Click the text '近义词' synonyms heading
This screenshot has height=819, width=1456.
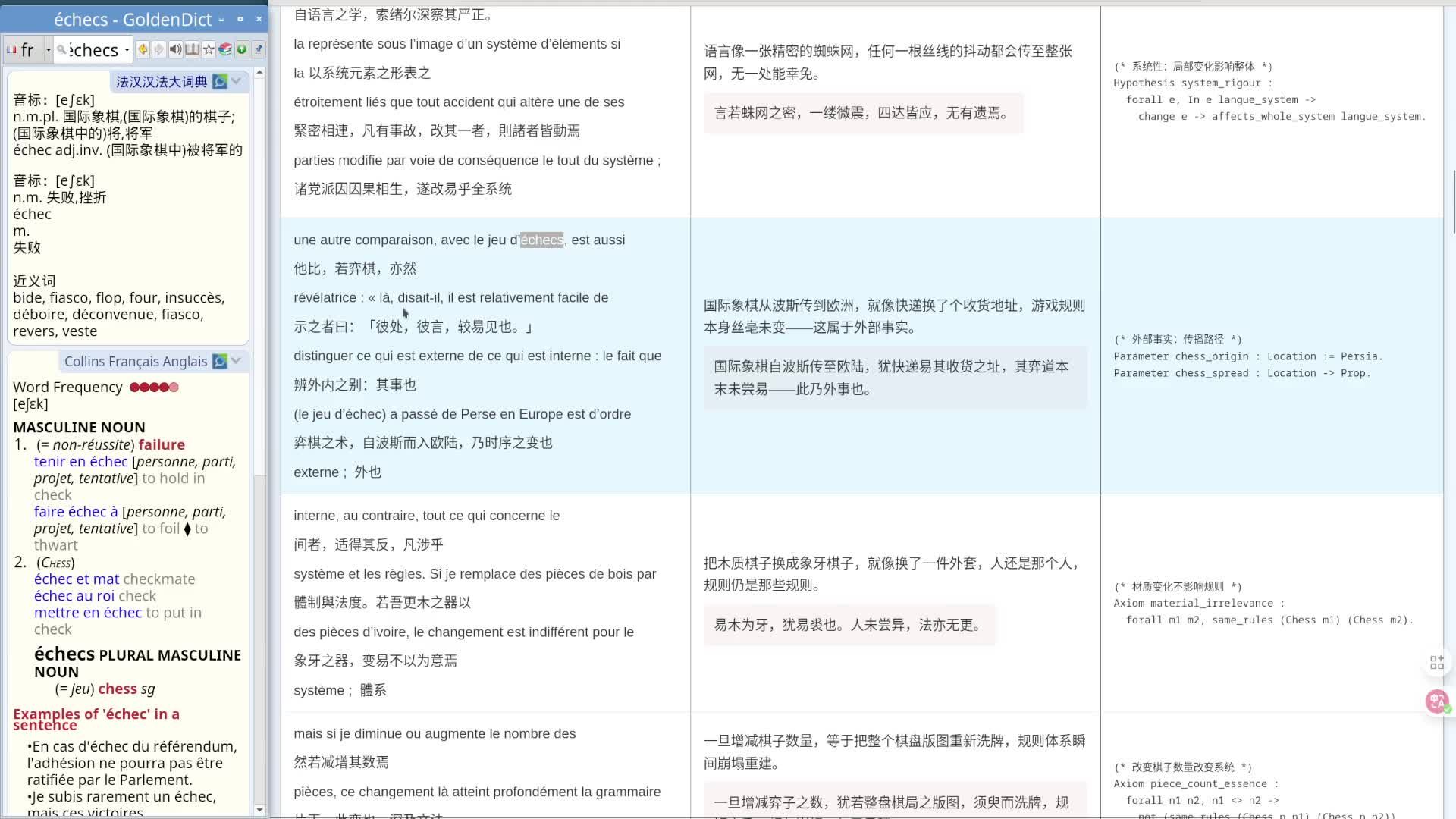[34, 281]
